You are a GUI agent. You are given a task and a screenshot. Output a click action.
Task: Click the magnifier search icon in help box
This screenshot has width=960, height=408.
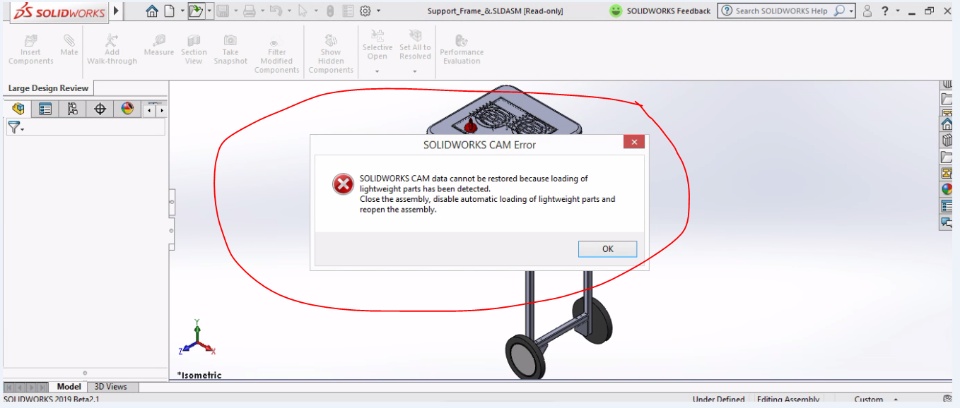(x=839, y=11)
